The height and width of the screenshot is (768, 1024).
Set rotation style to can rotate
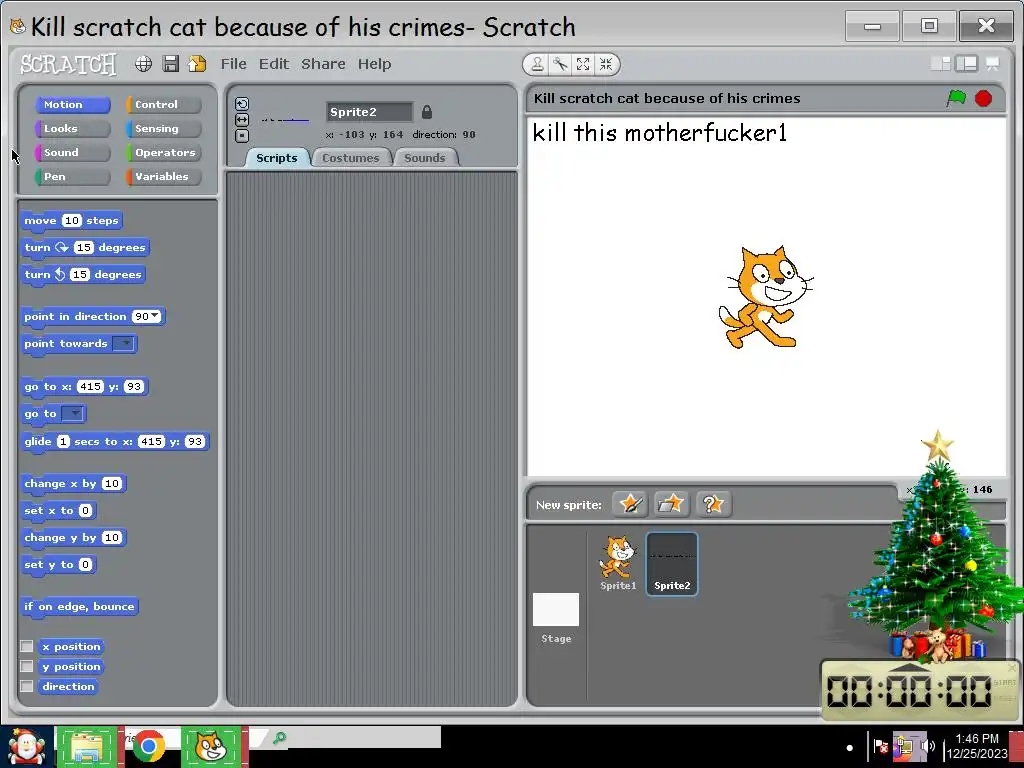pos(242,104)
